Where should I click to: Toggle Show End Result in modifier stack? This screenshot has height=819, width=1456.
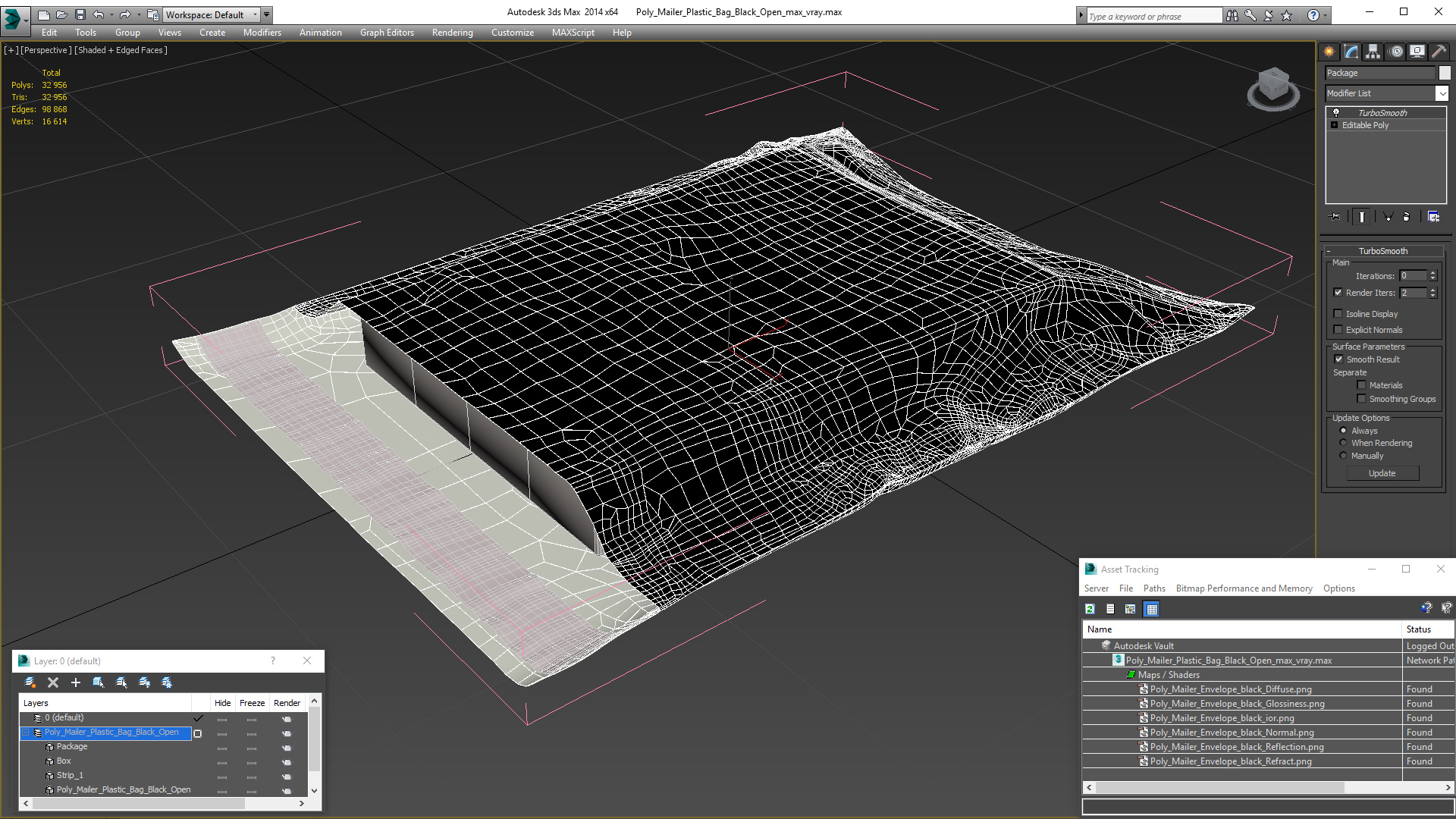click(x=1362, y=217)
